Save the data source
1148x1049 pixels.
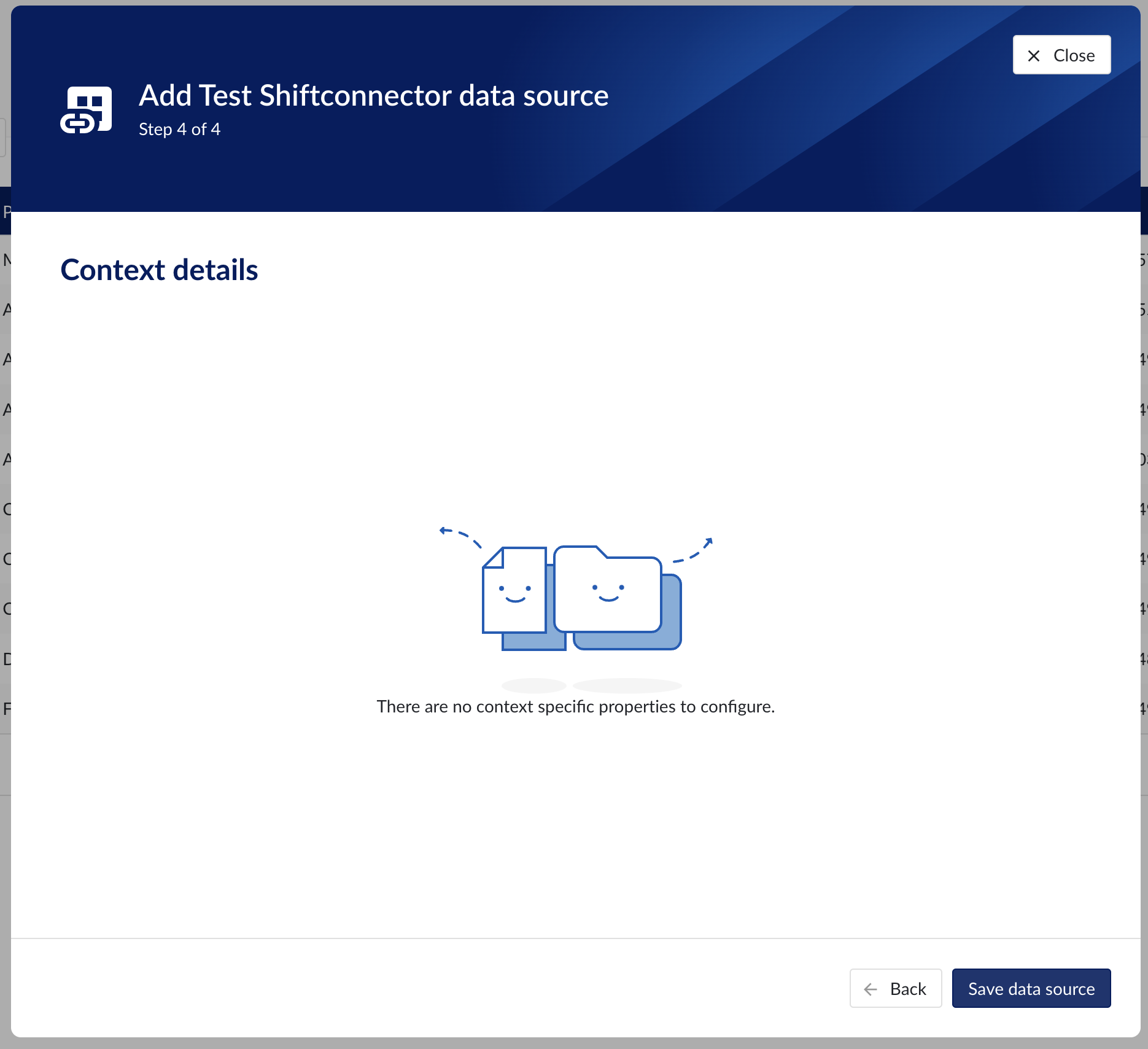[1031, 988]
